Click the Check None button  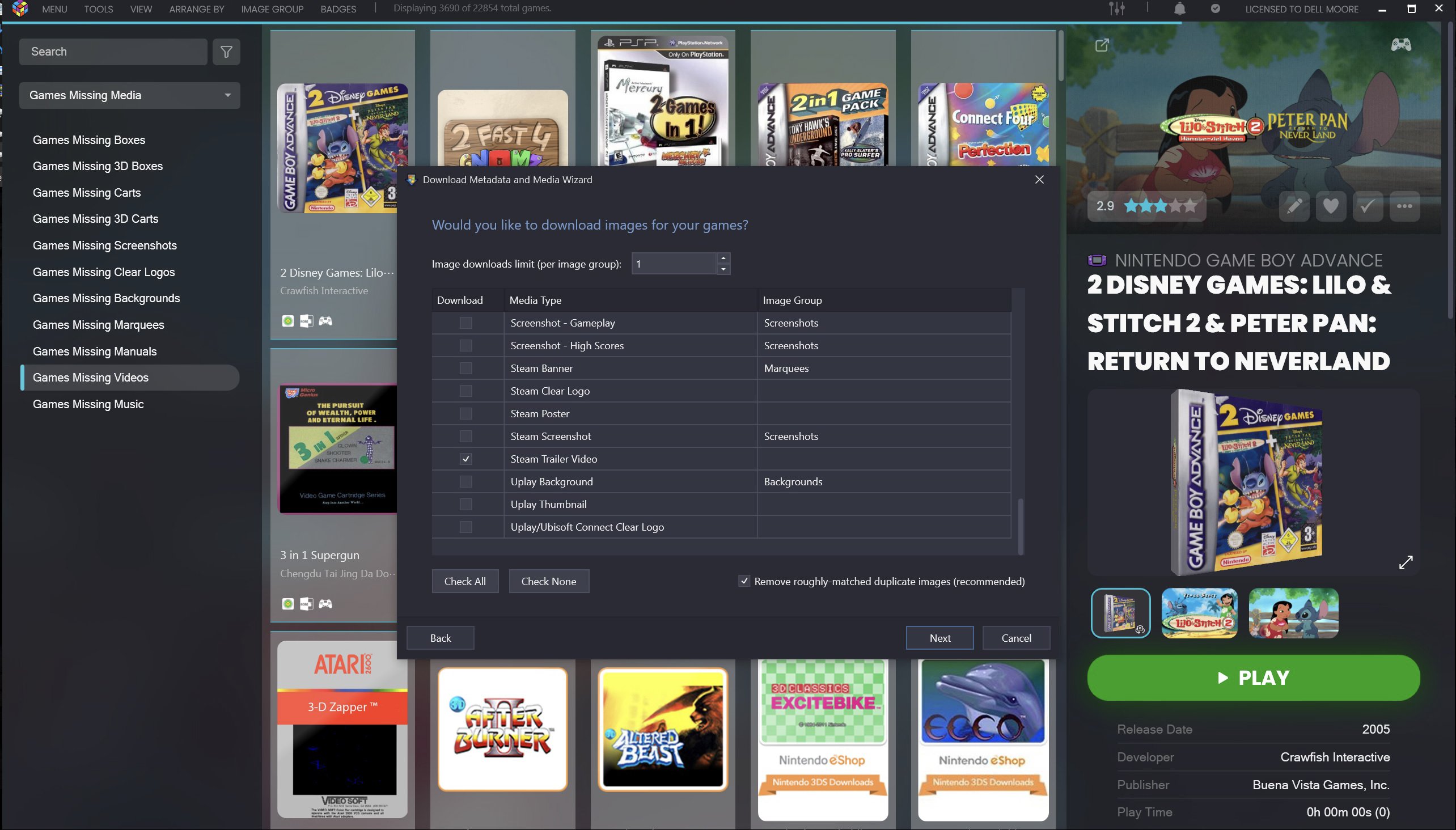[x=549, y=582]
